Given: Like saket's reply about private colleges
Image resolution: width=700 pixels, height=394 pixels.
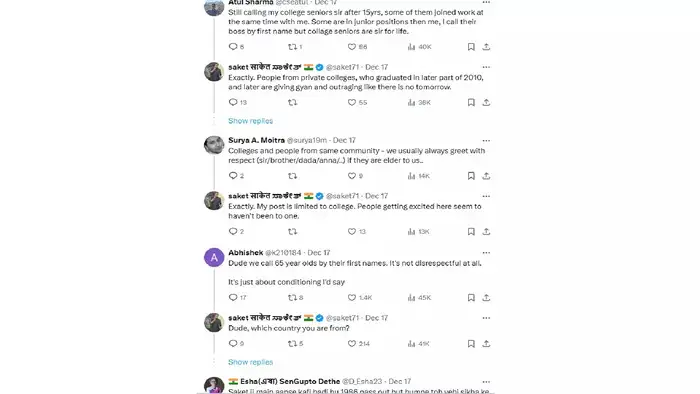Looking at the screenshot, I should 352,103.
